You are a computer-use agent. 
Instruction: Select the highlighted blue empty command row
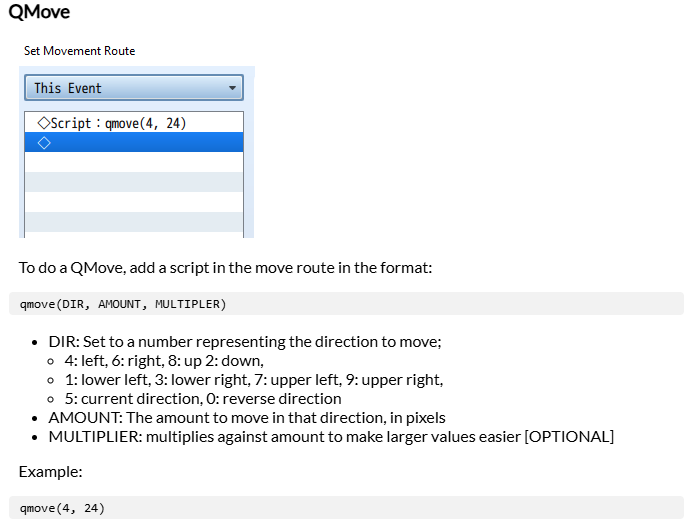tap(133, 142)
